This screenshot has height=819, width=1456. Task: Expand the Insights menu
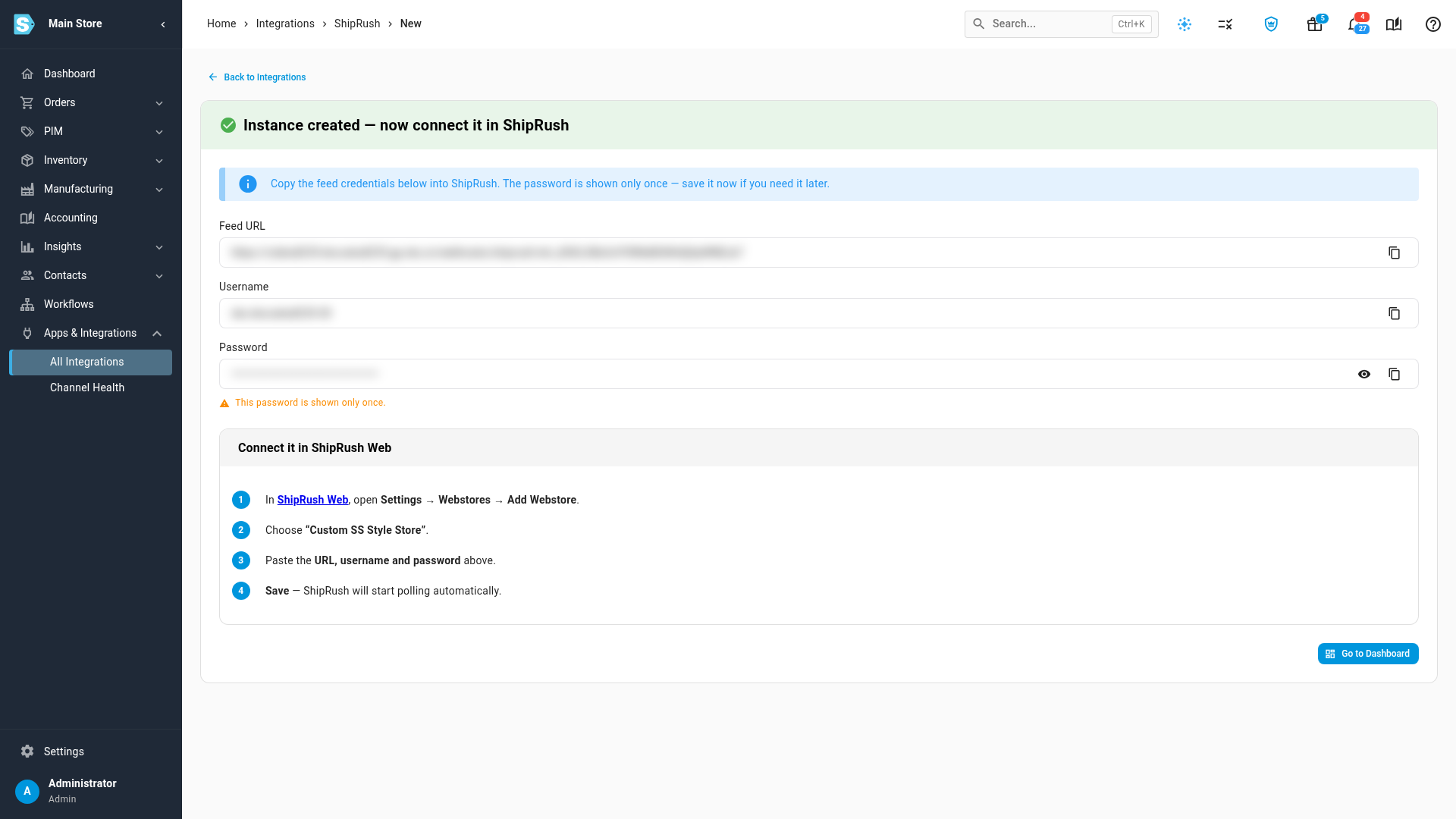coord(91,246)
